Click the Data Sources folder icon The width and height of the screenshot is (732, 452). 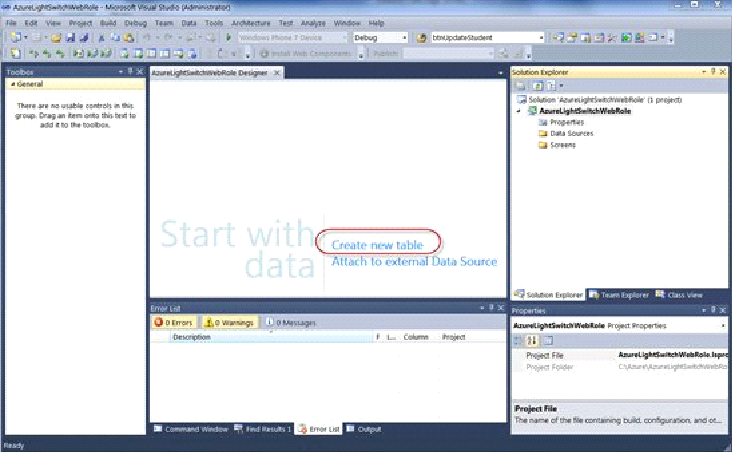(x=543, y=133)
